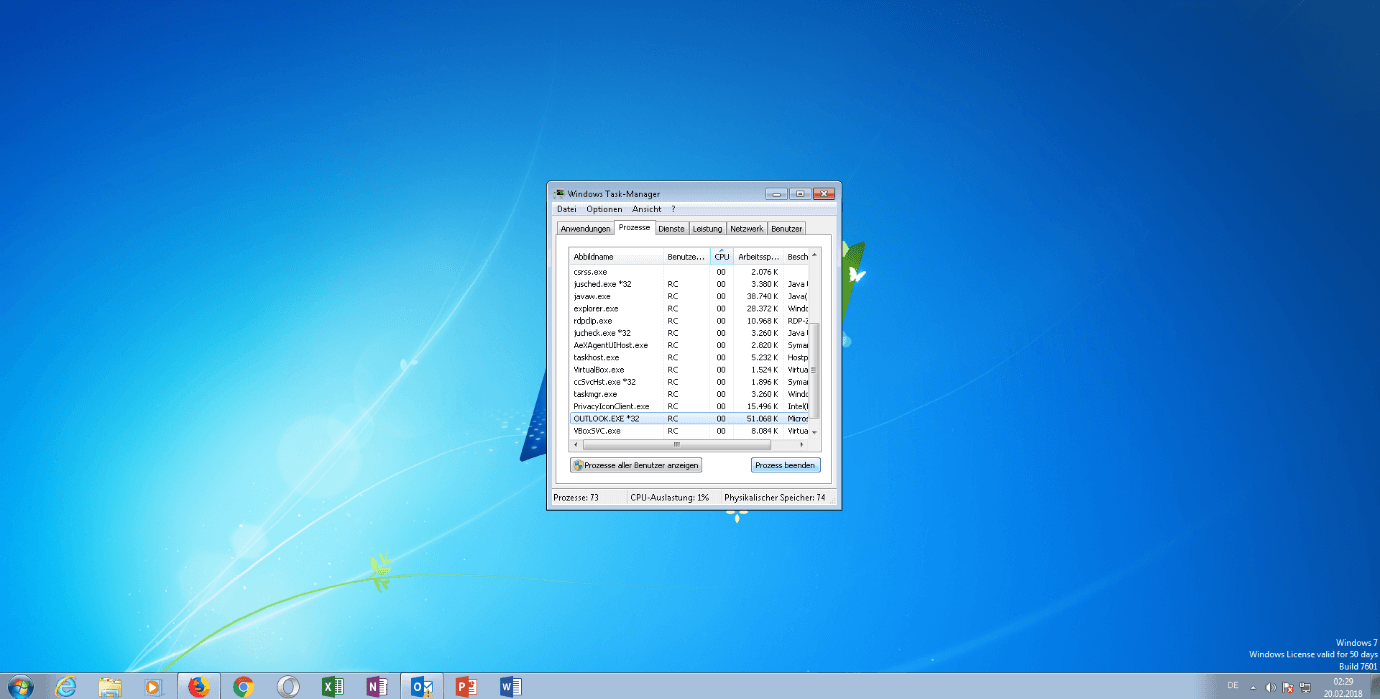Select the jucheck.exe *32 process
Screen dimensions: 1380x699
(689, 333)
